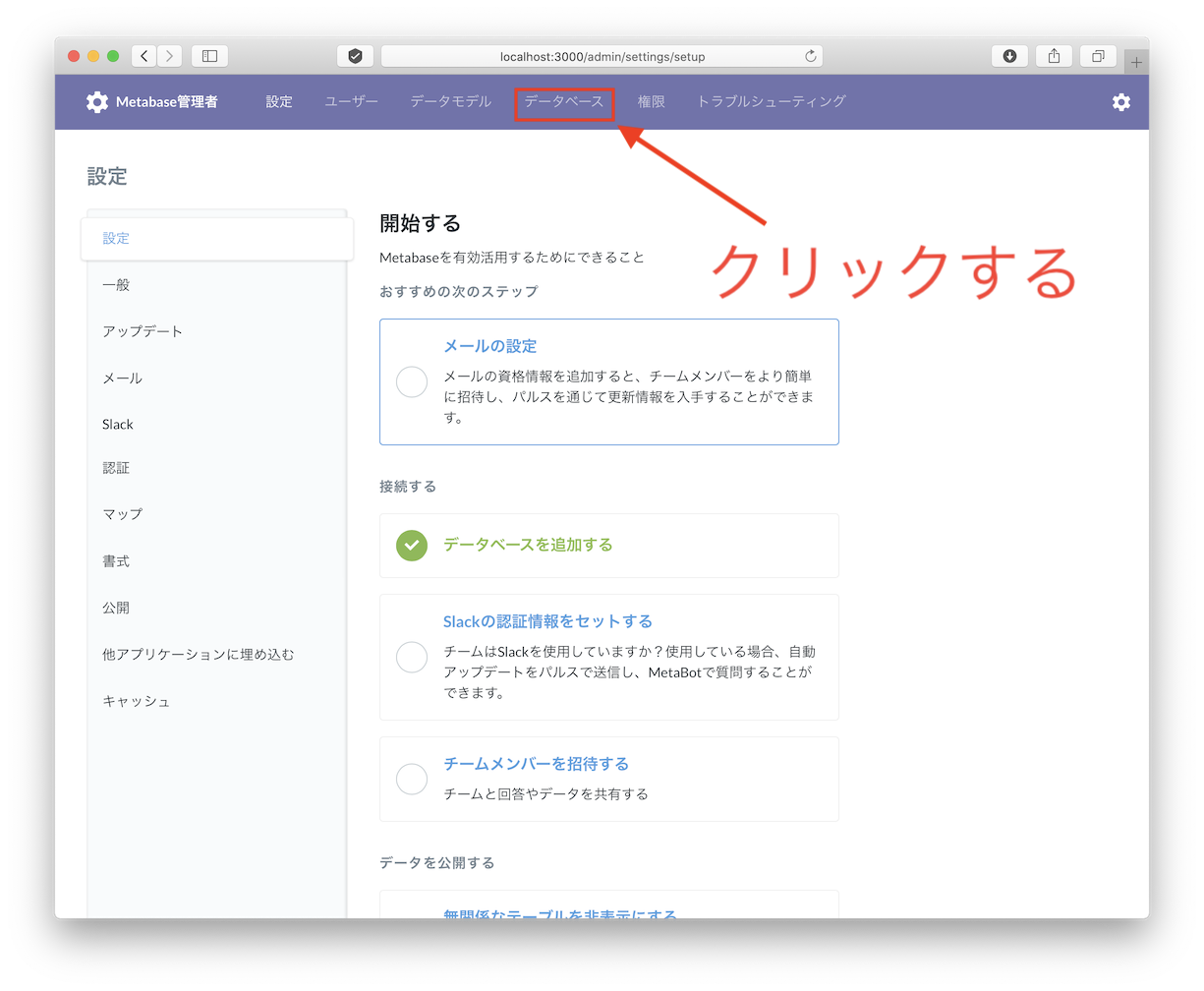This screenshot has width=1204, height=991.
Task: Open the Safari share icon
Action: (x=1054, y=56)
